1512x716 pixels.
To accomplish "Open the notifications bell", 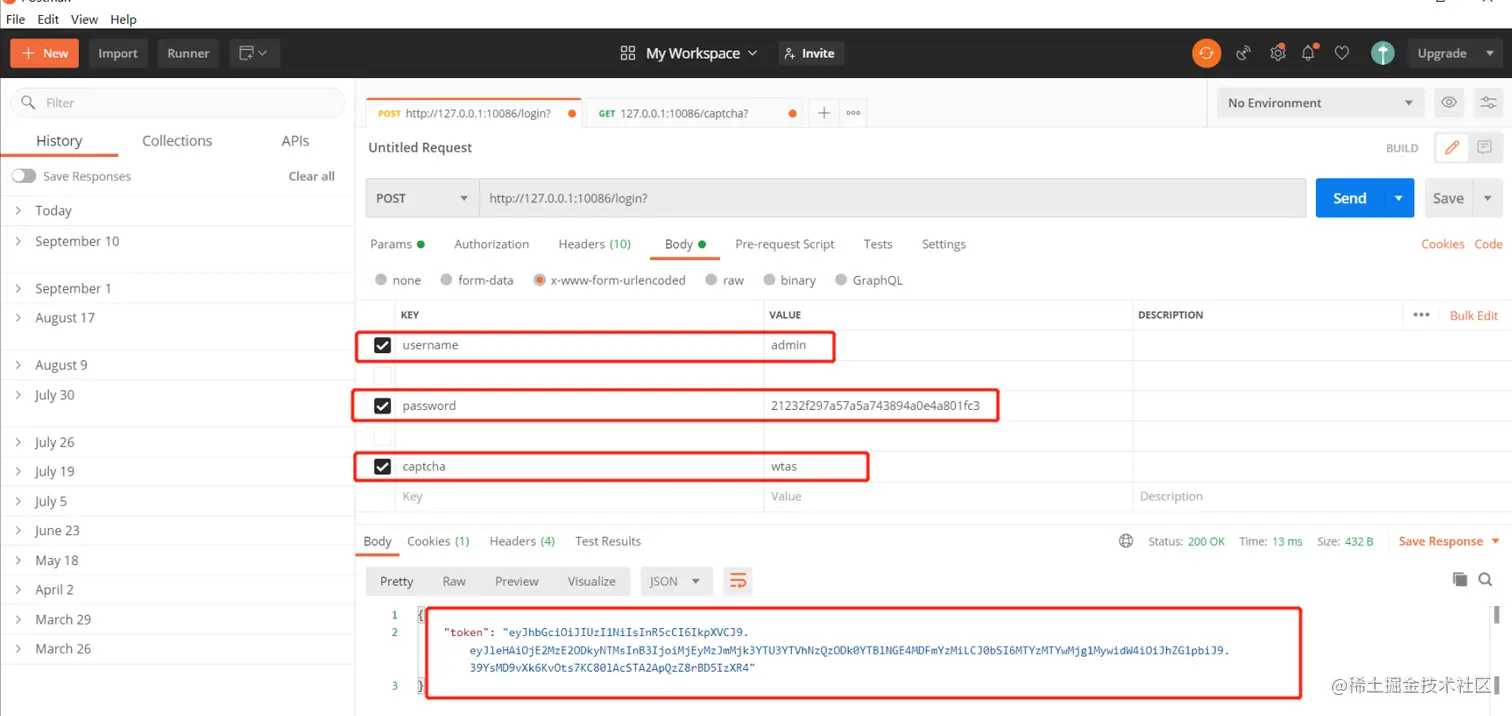I will 1308,53.
